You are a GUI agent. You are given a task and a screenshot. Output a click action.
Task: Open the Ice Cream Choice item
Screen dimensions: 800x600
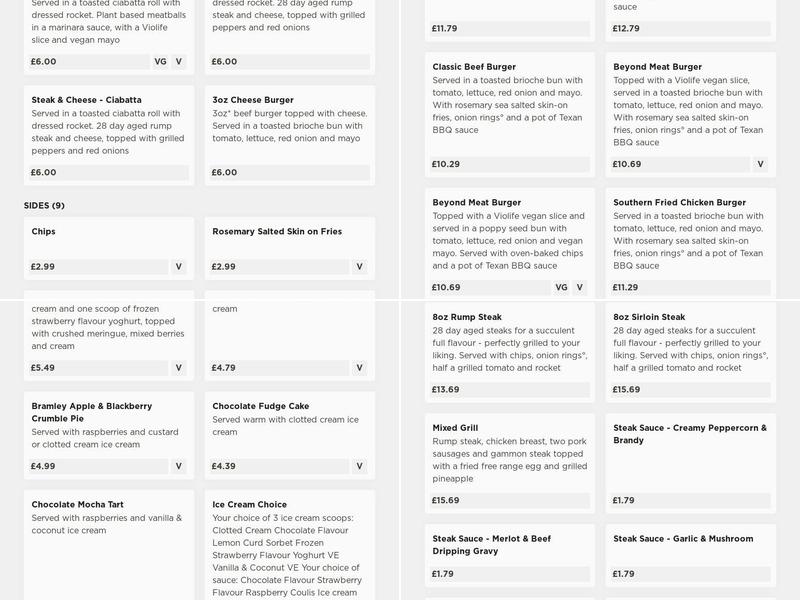[250, 505]
